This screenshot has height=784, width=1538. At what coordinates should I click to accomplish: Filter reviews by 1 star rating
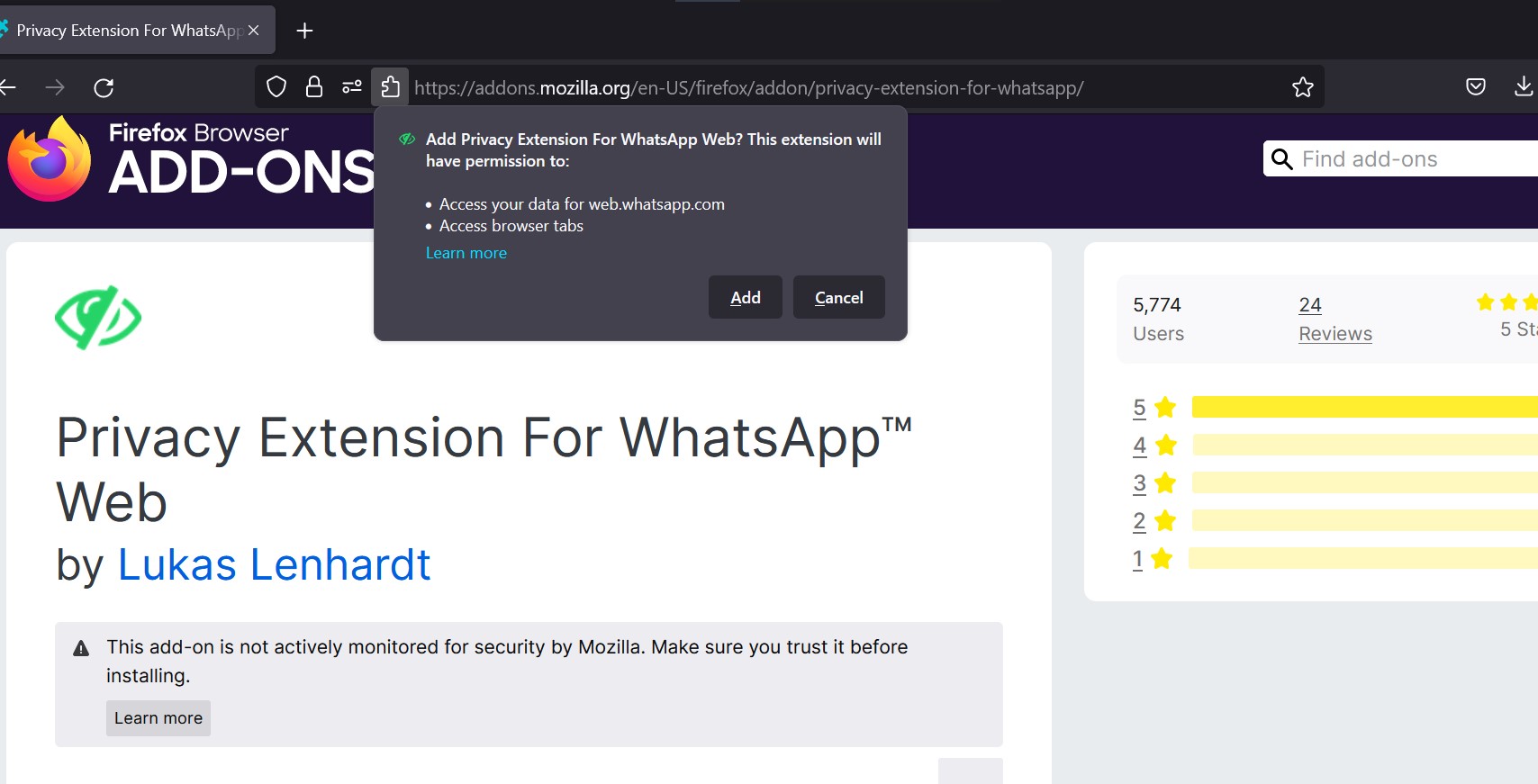tap(1153, 559)
